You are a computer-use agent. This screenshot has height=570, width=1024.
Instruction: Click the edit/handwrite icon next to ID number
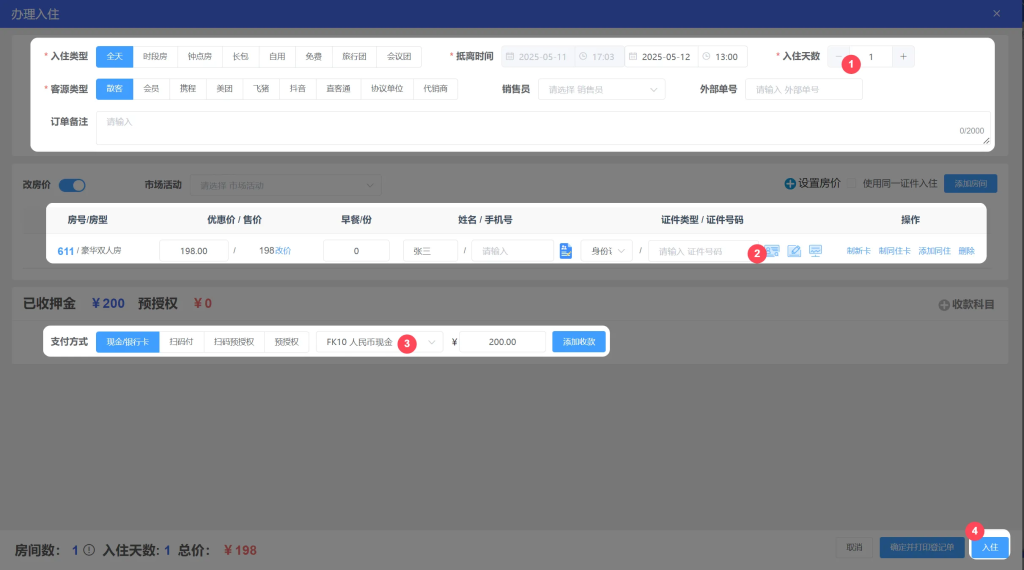(x=794, y=251)
